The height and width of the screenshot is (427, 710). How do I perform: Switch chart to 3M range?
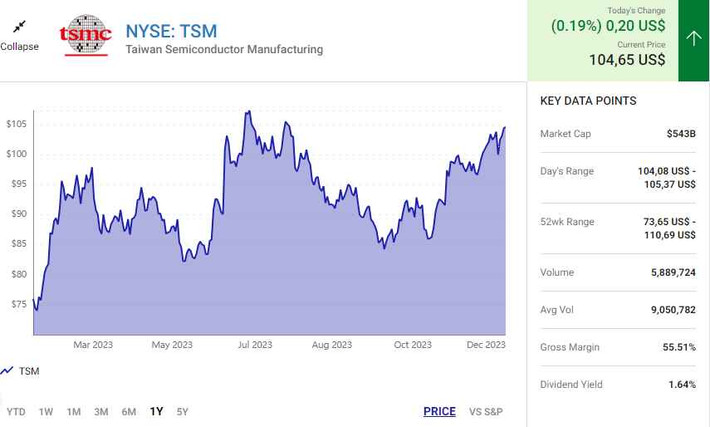click(101, 412)
